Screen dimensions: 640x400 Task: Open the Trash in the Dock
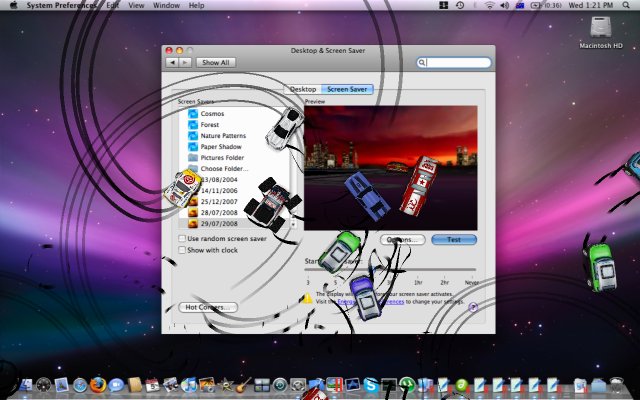[x=617, y=384]
